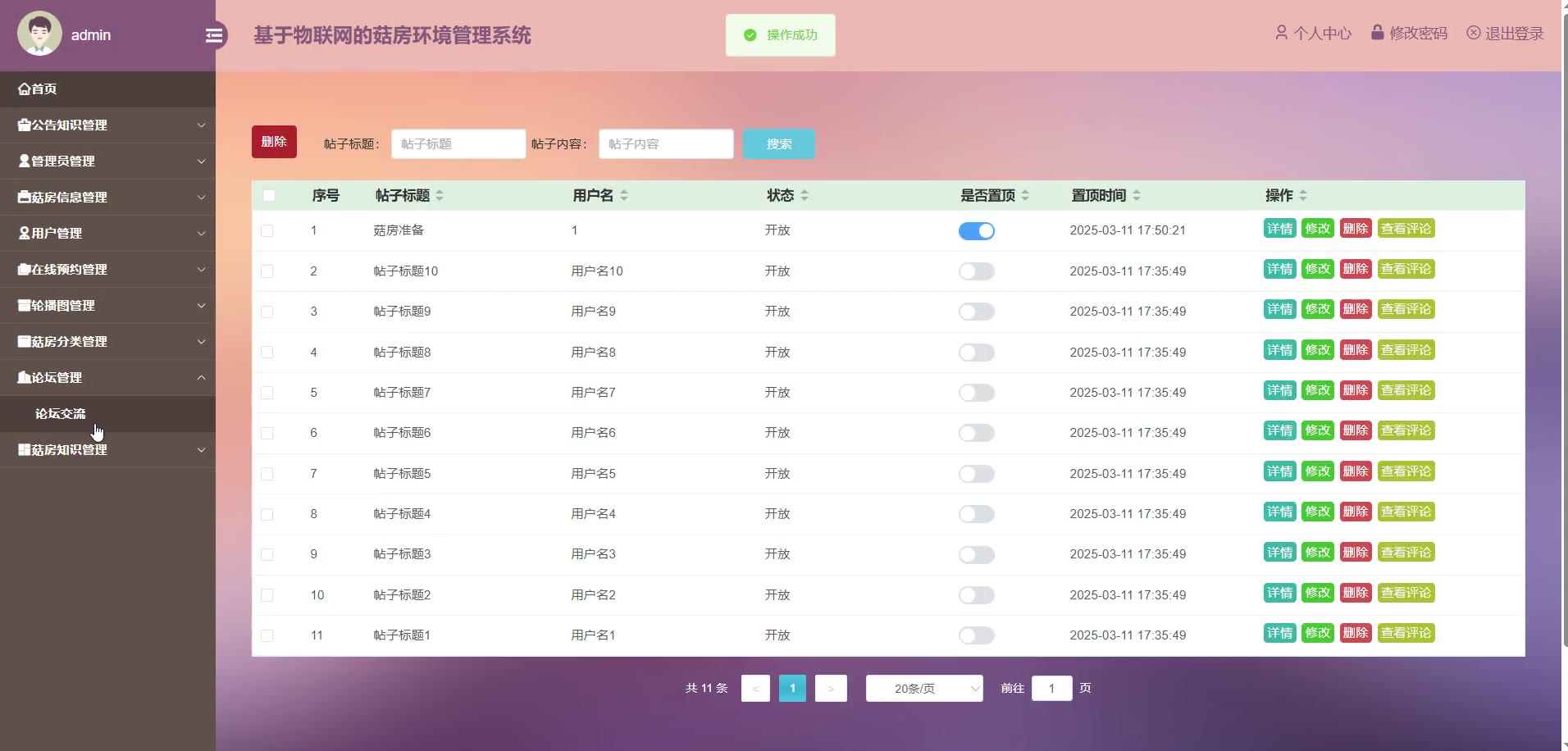Click the home icon for 首页

(25, 89)
